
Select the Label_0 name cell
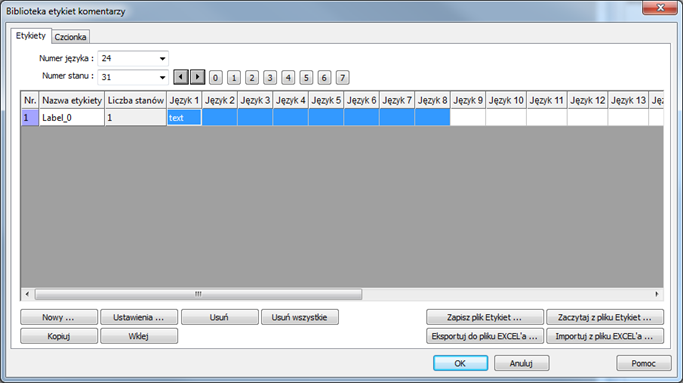point(72,118)
